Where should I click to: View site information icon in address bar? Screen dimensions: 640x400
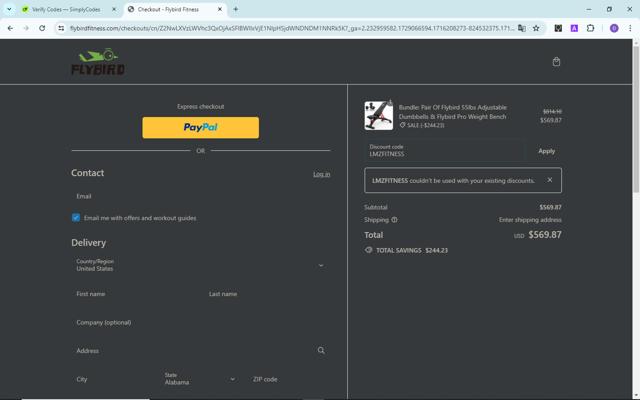coord(61,28)
